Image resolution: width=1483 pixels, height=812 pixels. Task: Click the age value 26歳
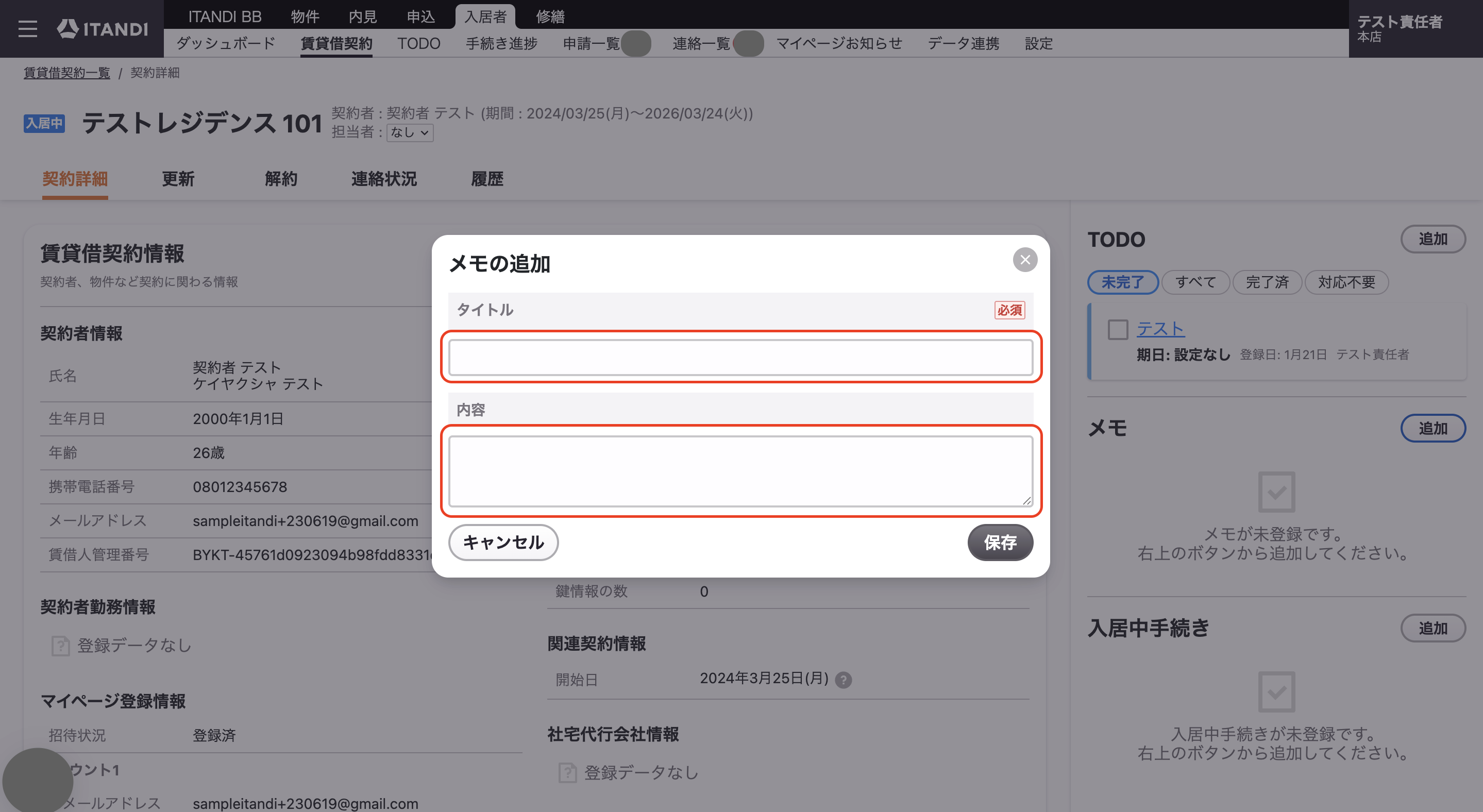coord(208,453)
